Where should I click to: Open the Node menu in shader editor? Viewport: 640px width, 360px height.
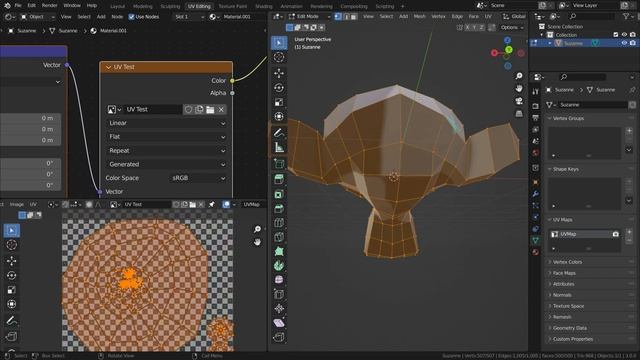117,17
